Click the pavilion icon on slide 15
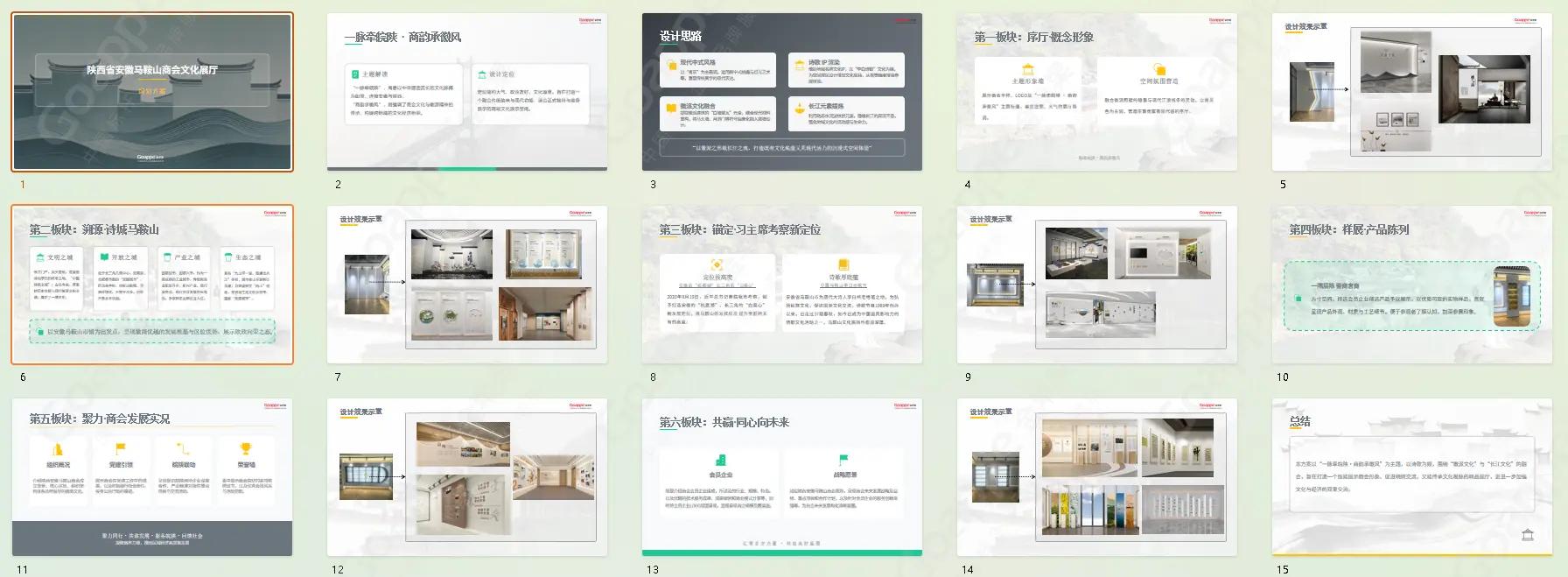Image resolution: width=1568 pixels, height=577 pixels. pyautogui.click(x=1528, y=535)
